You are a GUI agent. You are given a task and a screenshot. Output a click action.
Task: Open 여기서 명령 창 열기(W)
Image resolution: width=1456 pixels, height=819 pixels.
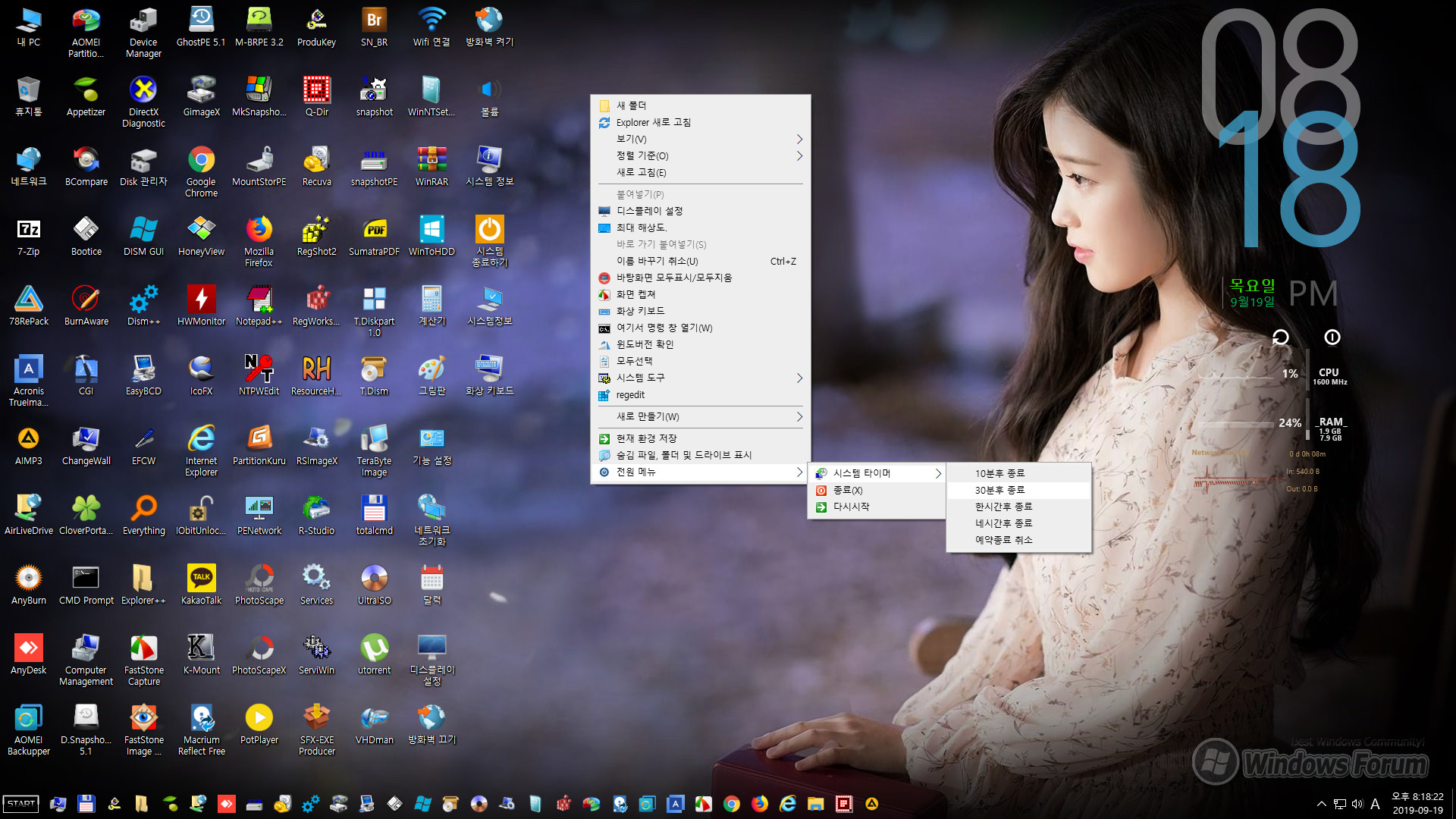click(700, 328)
